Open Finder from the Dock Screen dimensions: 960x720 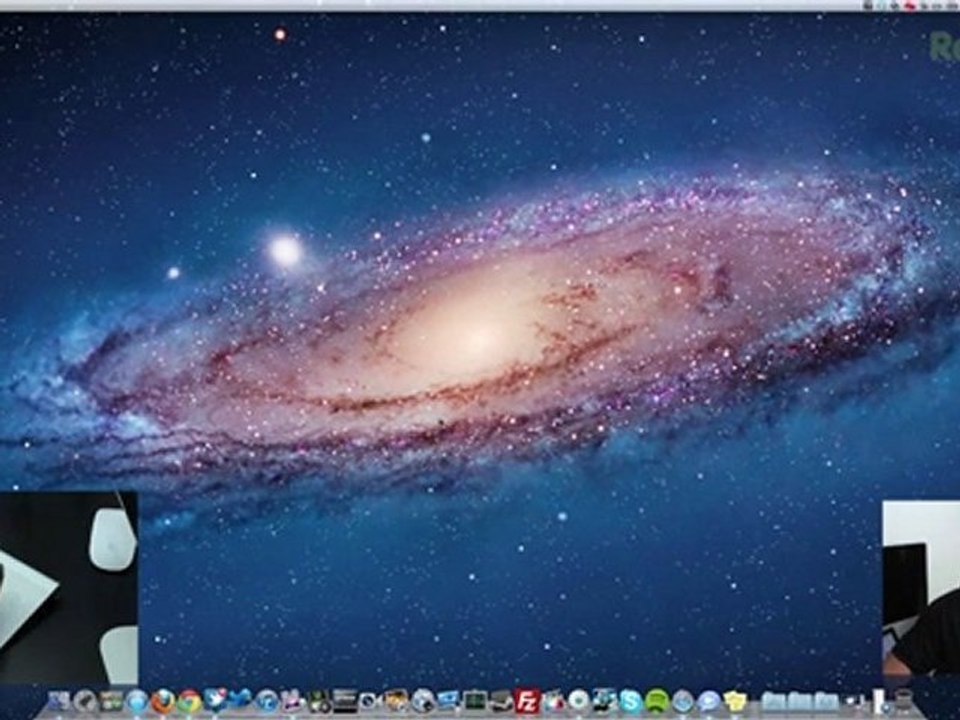click(59, 701)
